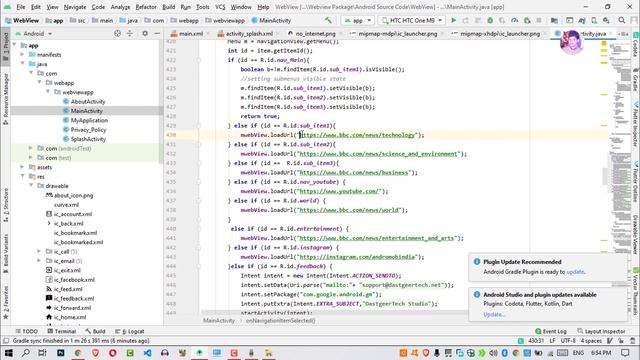640x360 pixels.
Task: Open the Gradle side panel
Action: [636, 80]
